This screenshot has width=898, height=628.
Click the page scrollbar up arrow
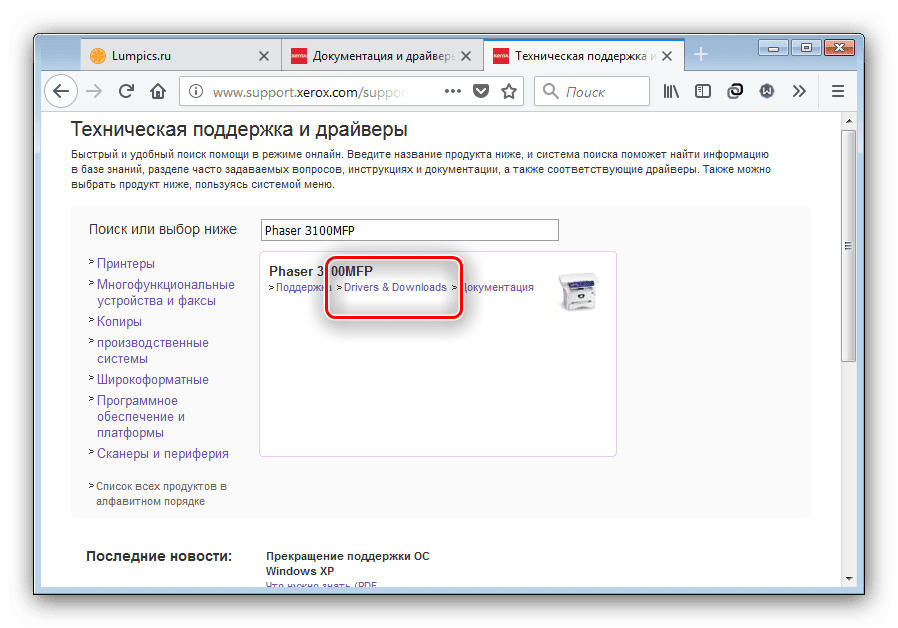849,121
